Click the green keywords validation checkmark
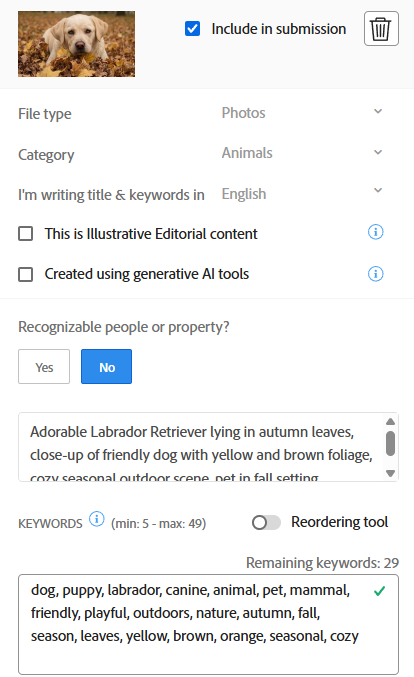This screenshot has width=414, height=677. click(x=379, y=591)
